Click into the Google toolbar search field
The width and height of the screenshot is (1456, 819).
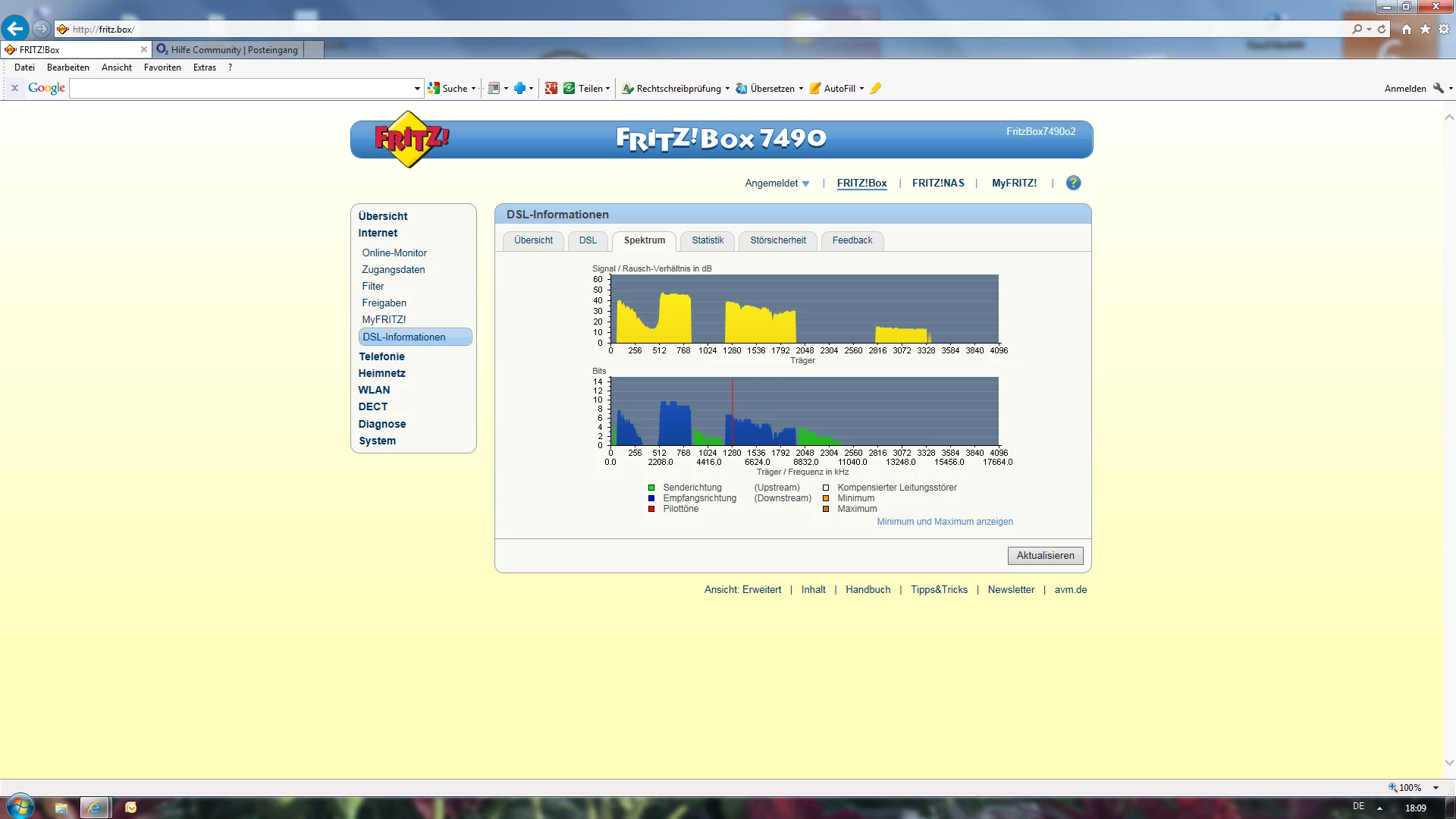(x=243, y=89)
